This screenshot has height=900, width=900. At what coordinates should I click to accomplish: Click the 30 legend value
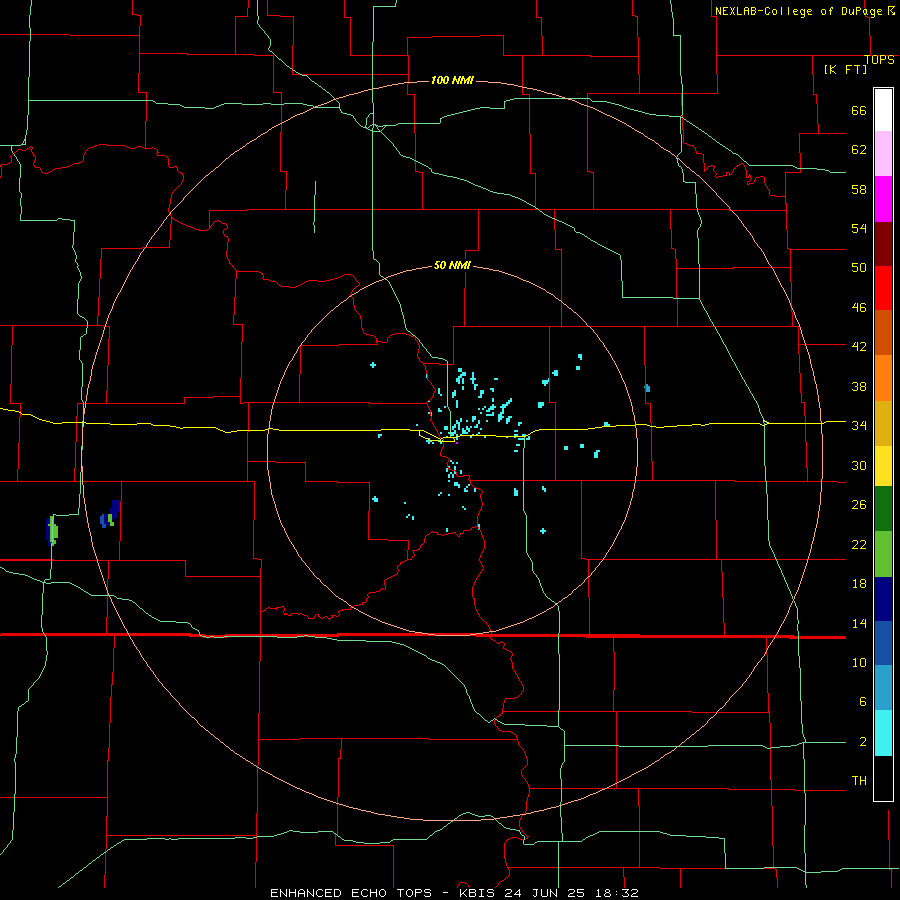tap(859, 465)
